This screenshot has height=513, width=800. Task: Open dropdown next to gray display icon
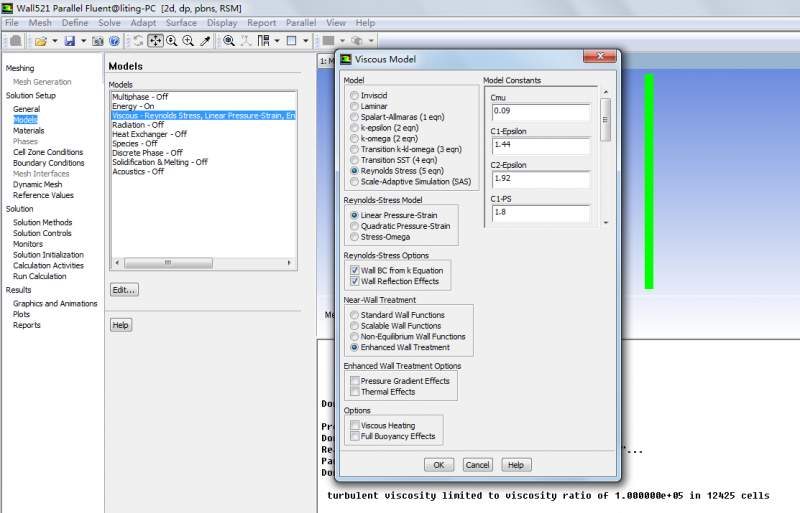(x=342, y=41)
